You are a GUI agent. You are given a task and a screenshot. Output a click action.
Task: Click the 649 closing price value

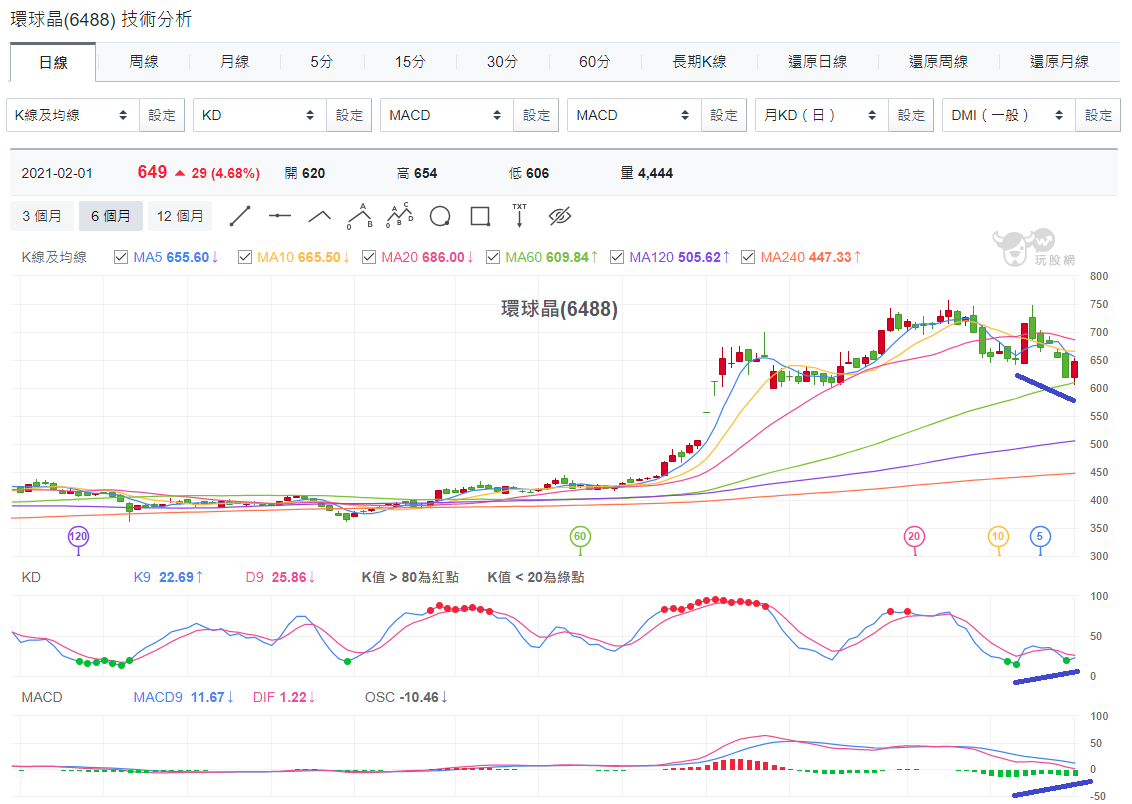[x=152, y=172]
